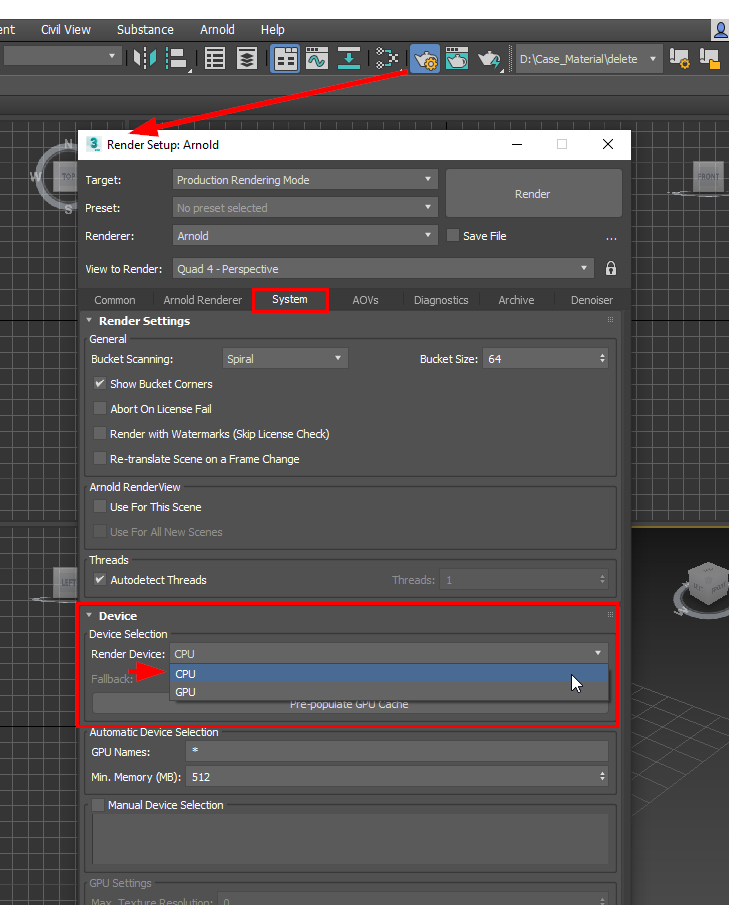Open the View to Render dropdown
Image resolution: width=729 pixels, height=905 pixels.
click(x=383, y=269)
